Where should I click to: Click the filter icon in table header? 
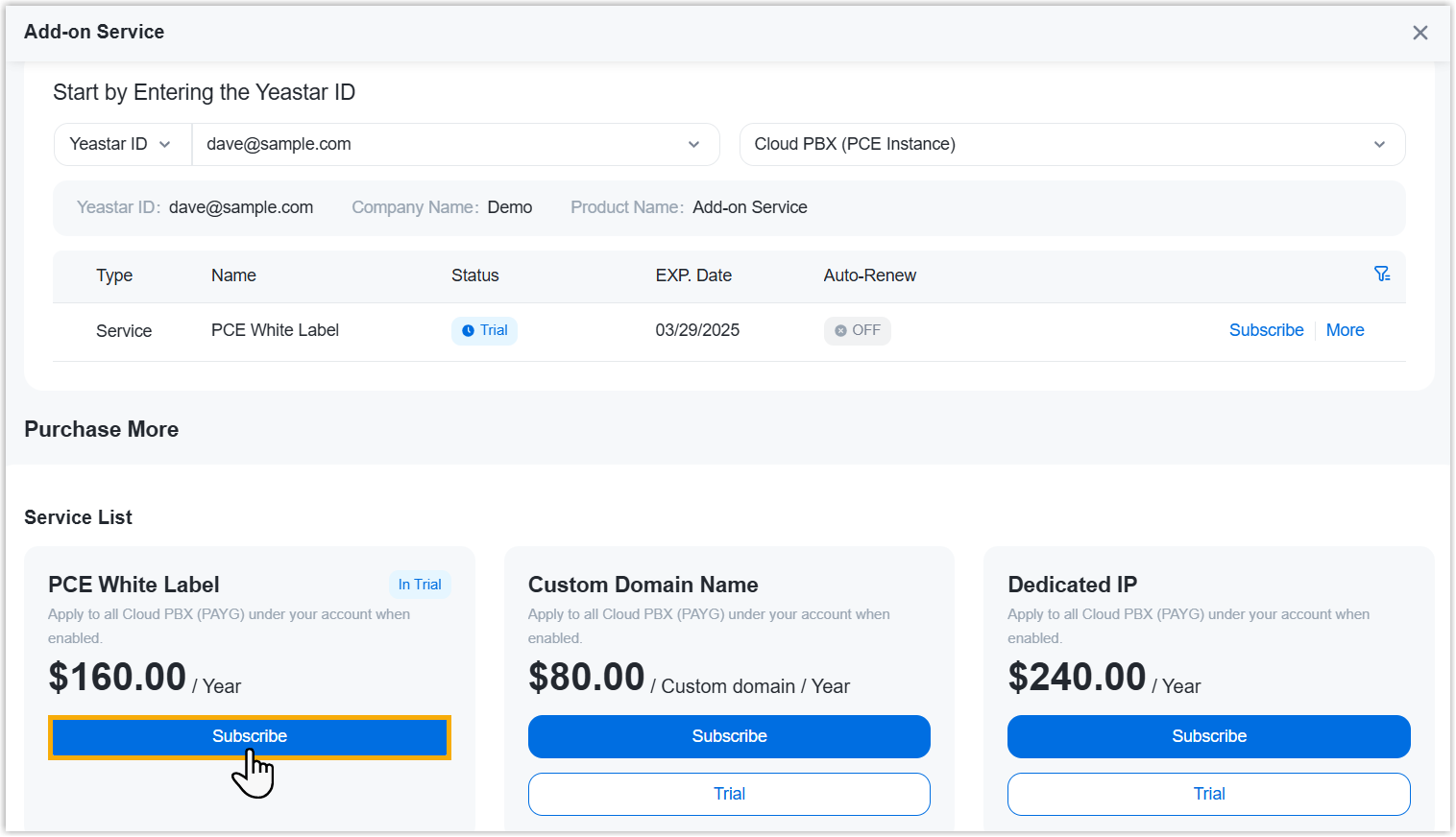click(1382, 275)
